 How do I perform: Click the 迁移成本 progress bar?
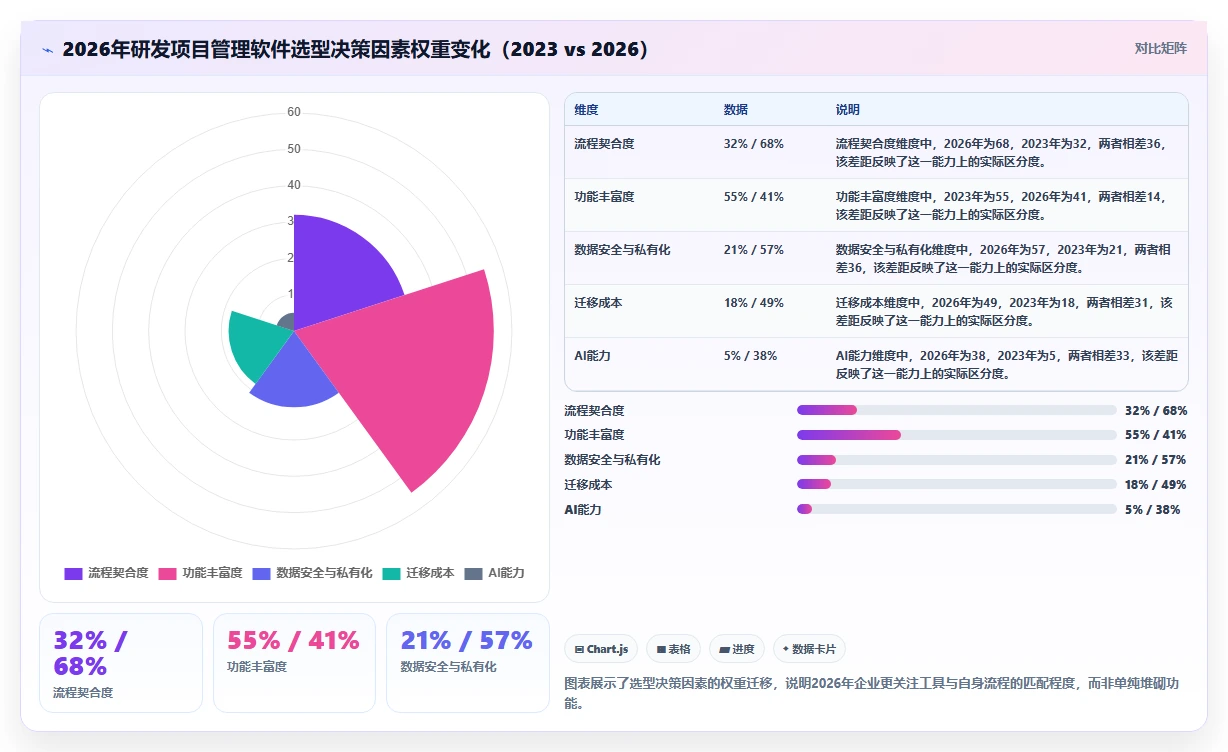click(956, 485)
